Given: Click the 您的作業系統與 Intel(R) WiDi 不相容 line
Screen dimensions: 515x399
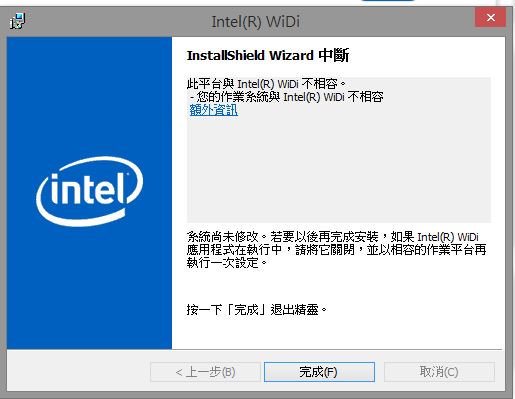Looking at the screenshot, I should 287,97.
